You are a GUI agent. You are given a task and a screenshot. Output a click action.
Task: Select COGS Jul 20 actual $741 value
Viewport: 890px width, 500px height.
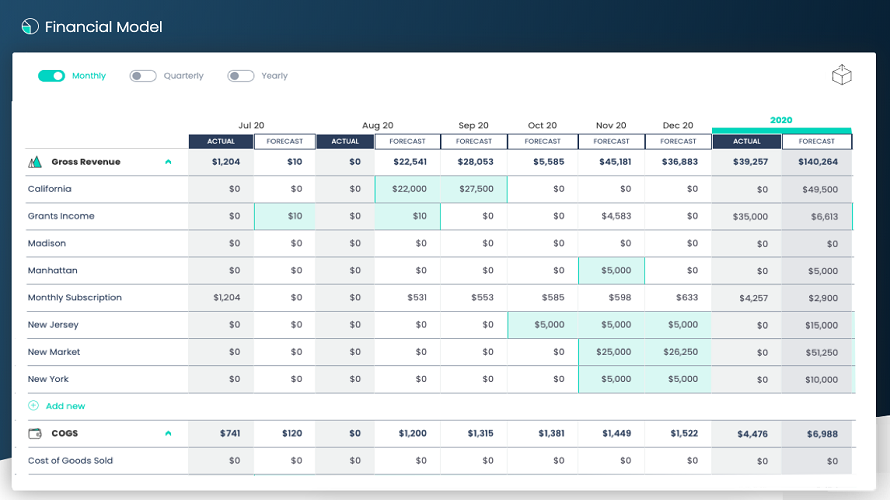pyautogui.click(x=221, y=433)
